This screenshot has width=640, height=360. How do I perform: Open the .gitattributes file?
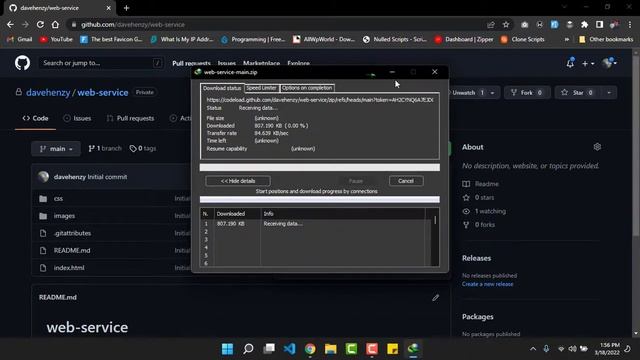point(72,233)
